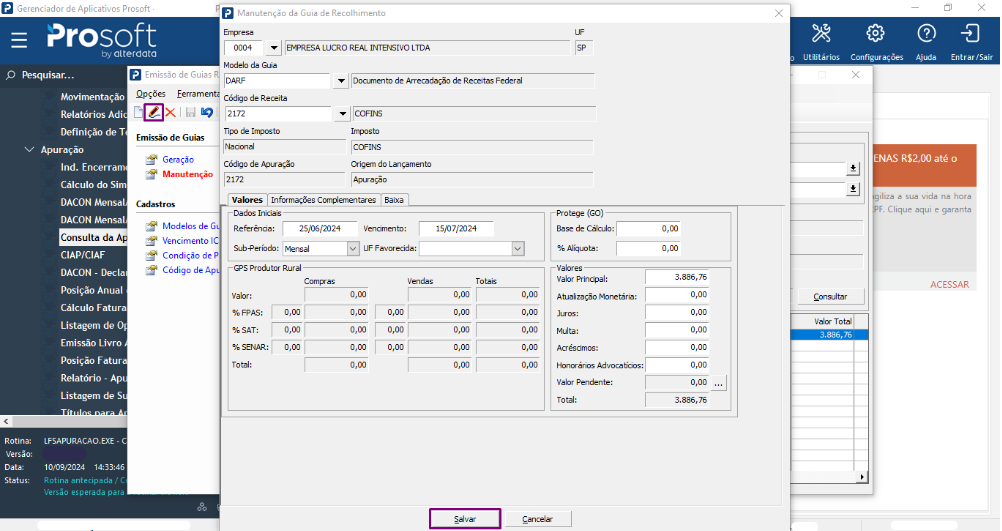Switch to Informações Complementares tab
The height and width of the screenshot is (531, 1002).
click(323, 200)
